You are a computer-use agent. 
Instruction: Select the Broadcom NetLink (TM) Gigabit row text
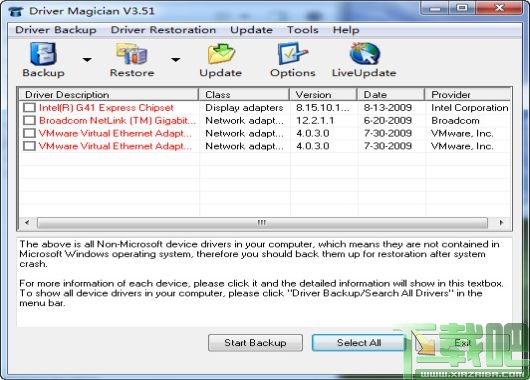click(x=117, y=121)
